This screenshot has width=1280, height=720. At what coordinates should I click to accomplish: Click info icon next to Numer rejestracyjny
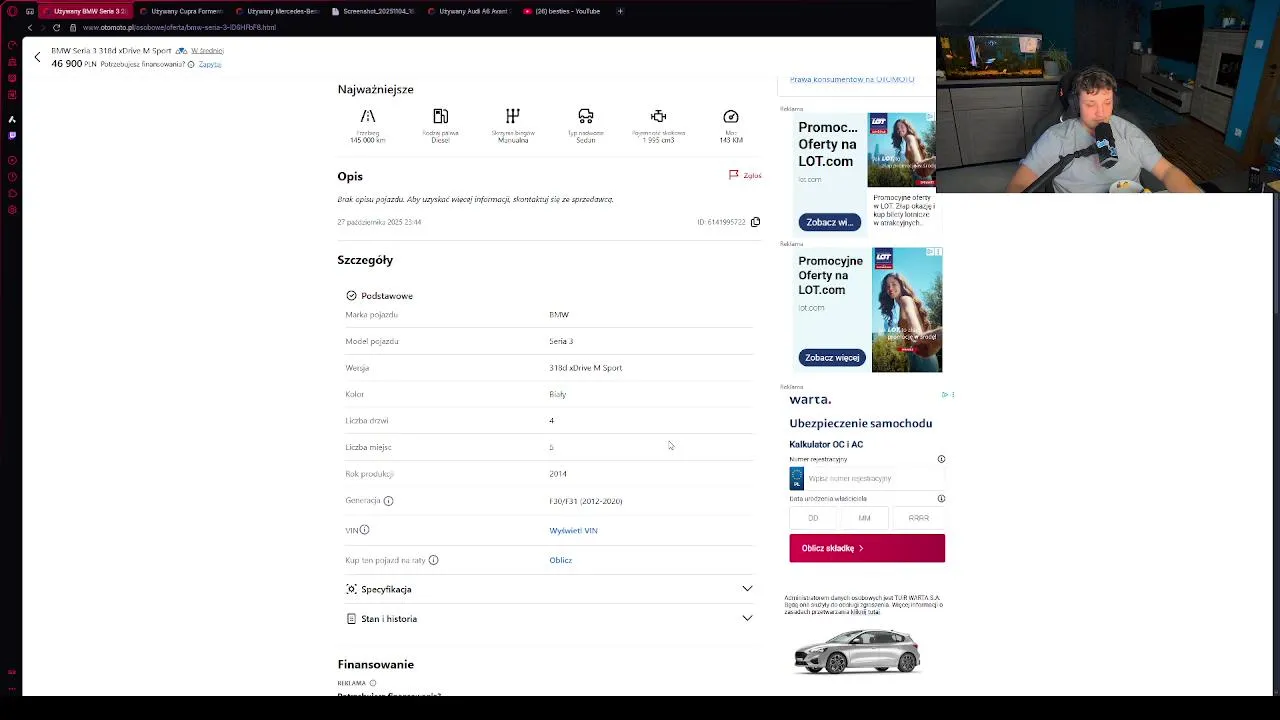click(941, 459)
